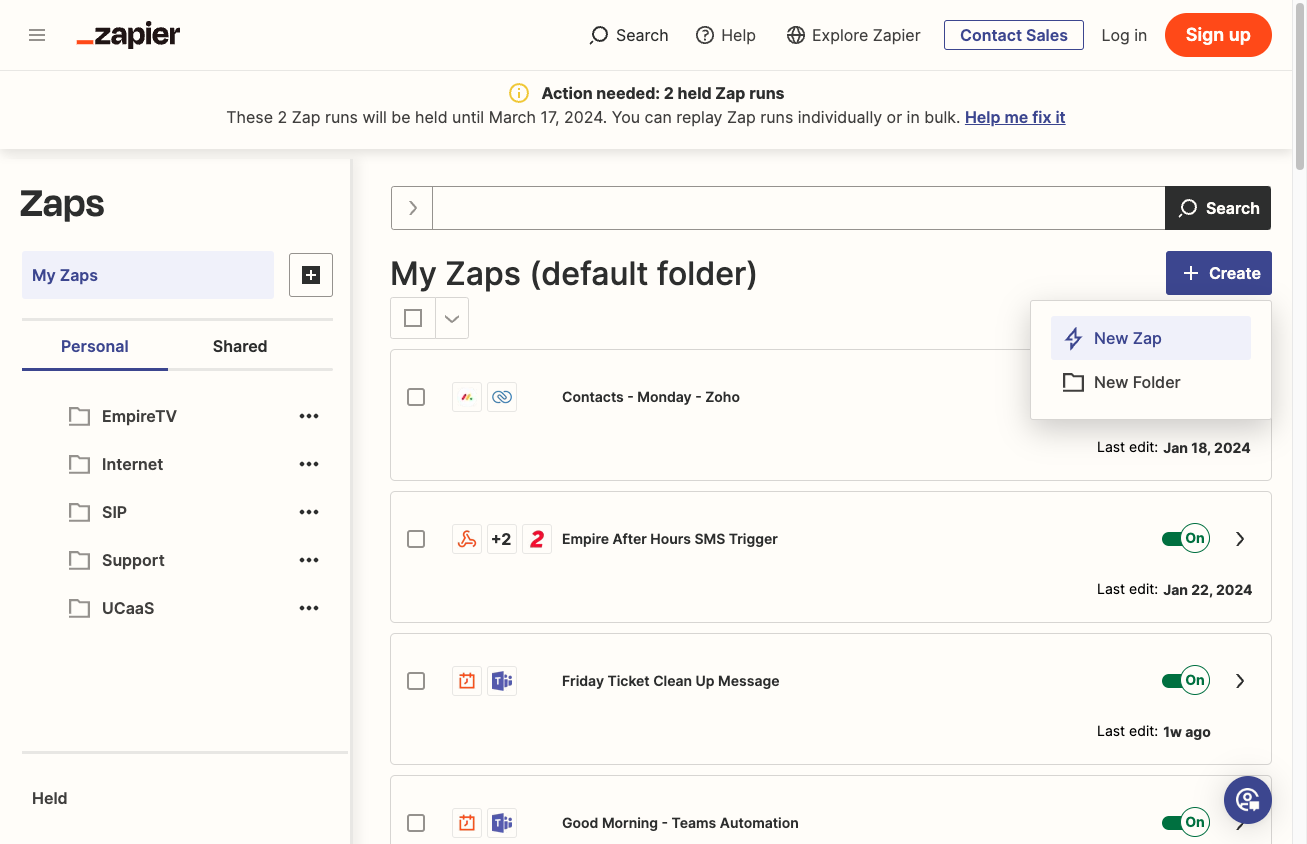The image size is (1307, 844).
Task: Click the +2 more apps badge
Action: pos(502,539)
